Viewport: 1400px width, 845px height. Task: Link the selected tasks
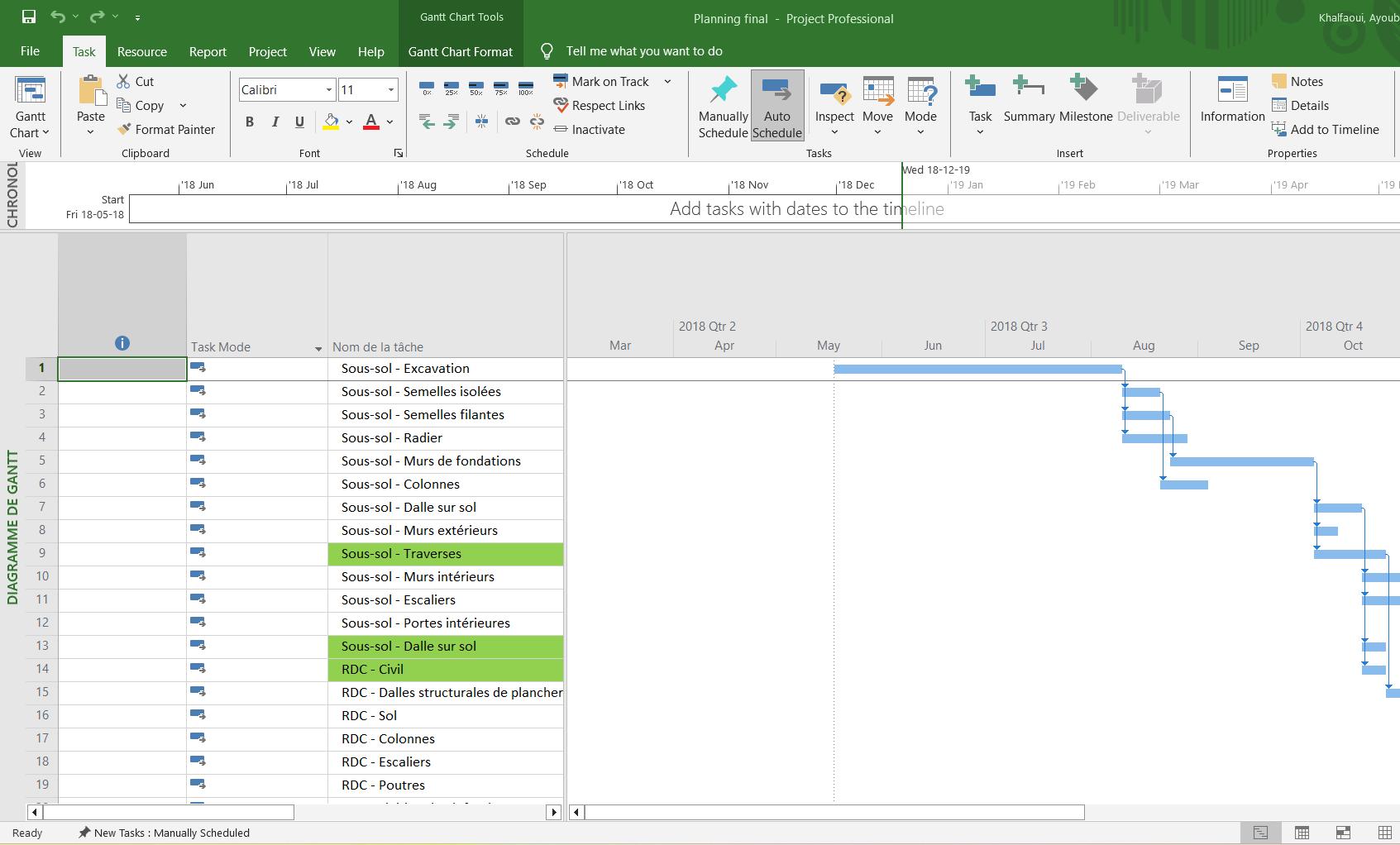tap(513, 122)
